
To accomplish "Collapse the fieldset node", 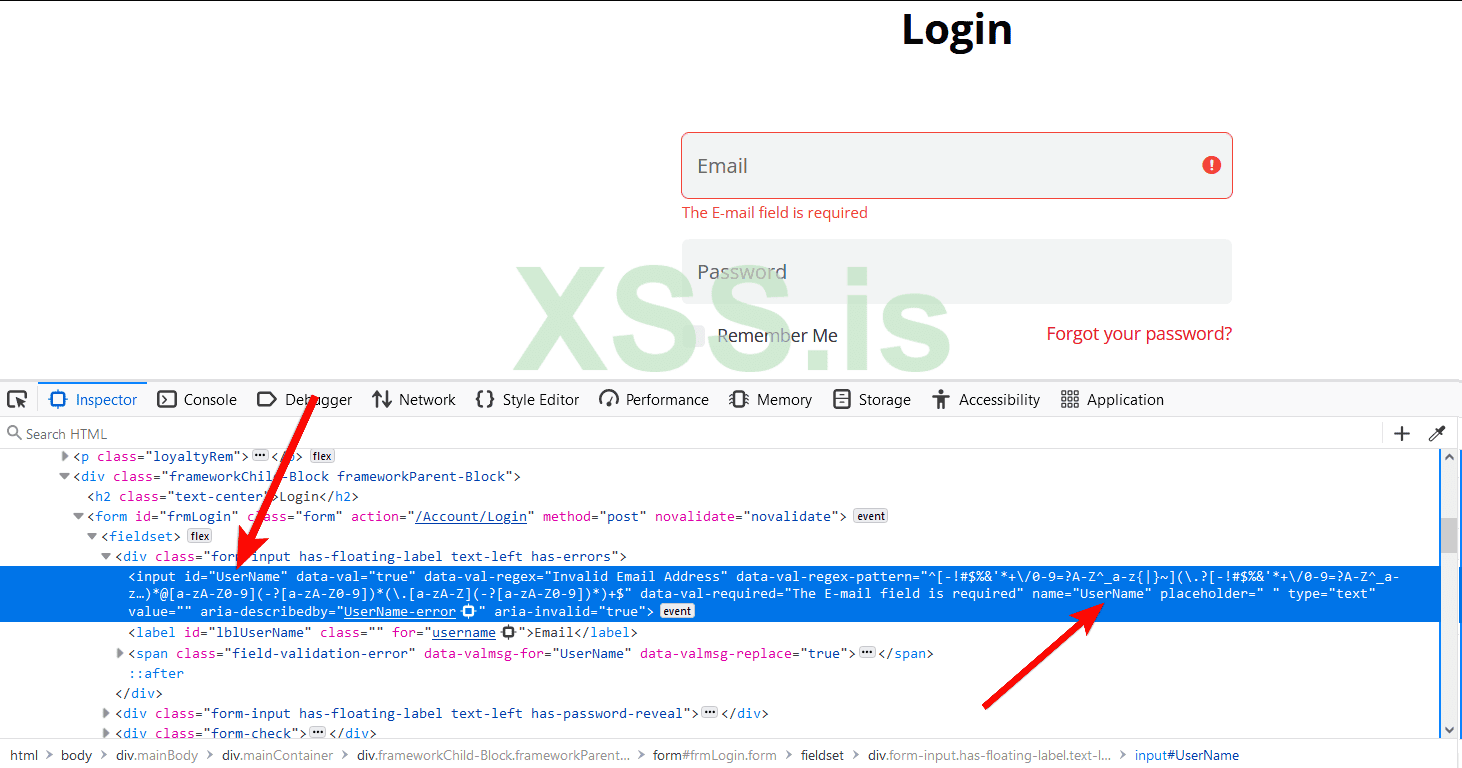I will [x=93, y=536].
